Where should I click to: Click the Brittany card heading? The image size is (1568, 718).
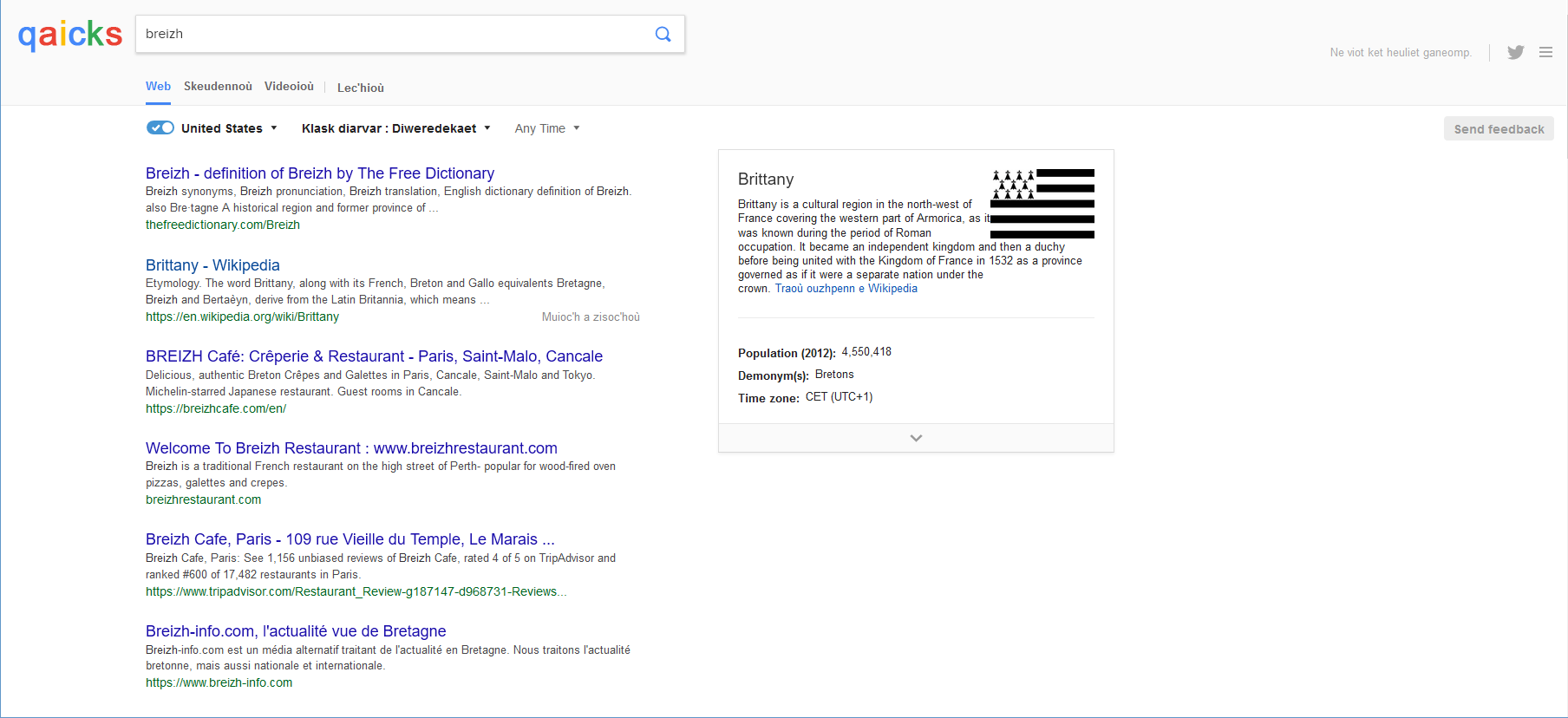tap(766, 179)
